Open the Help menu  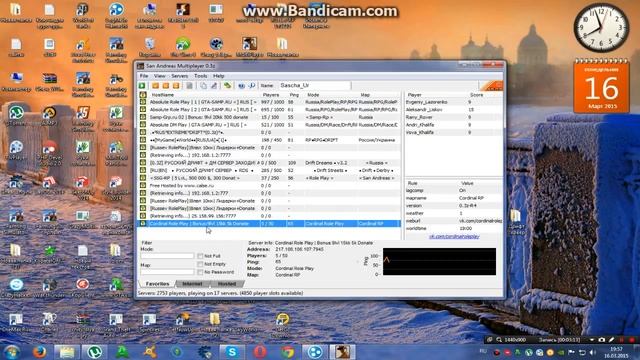219,76
